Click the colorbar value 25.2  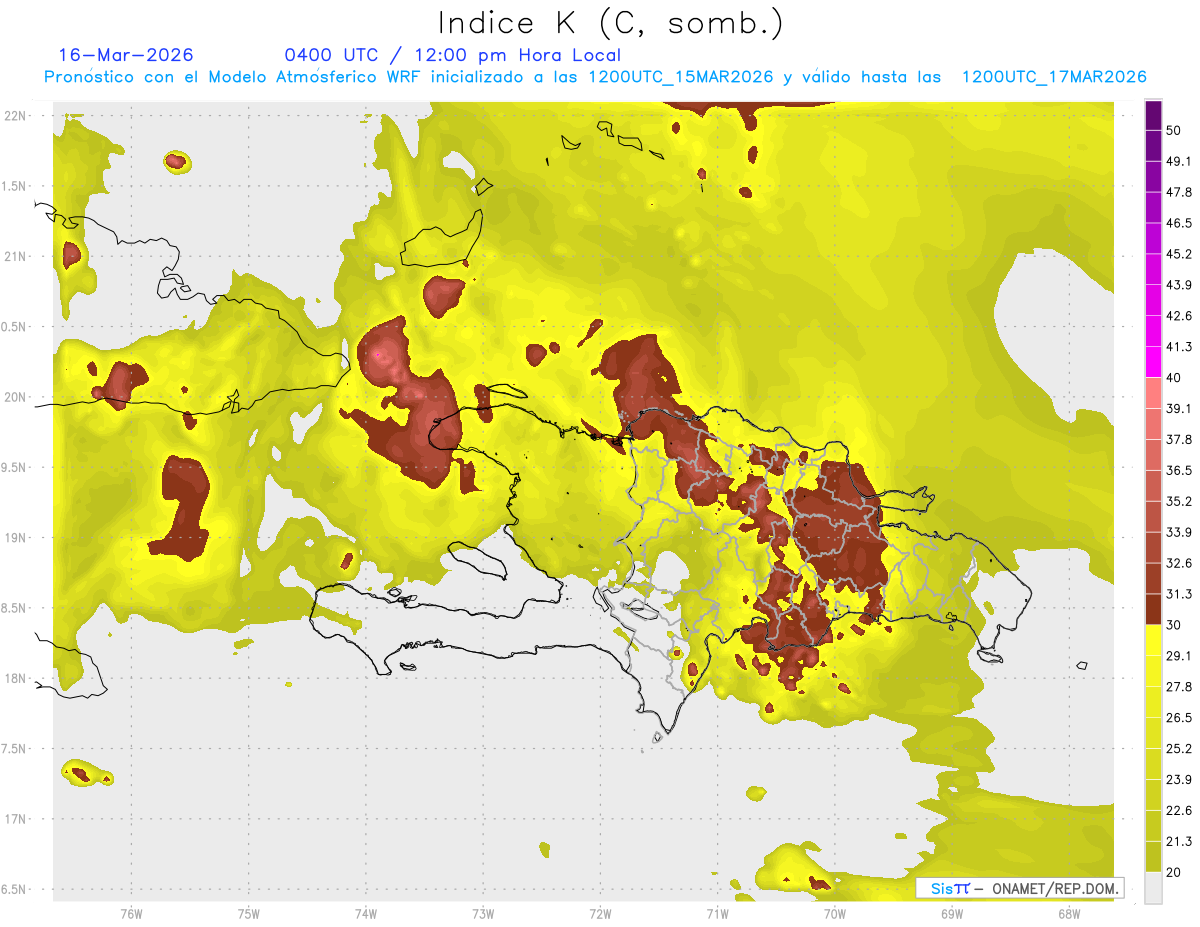pos(1179,748)
